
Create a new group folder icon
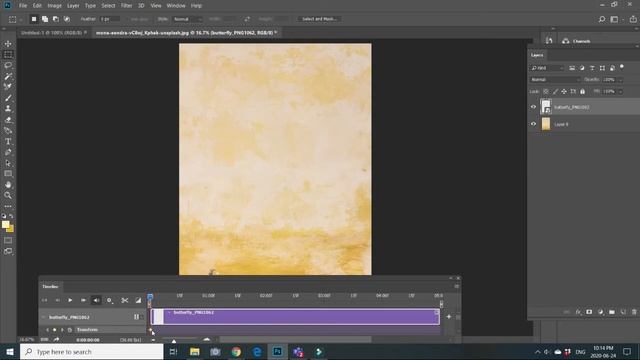click(612, 312)
